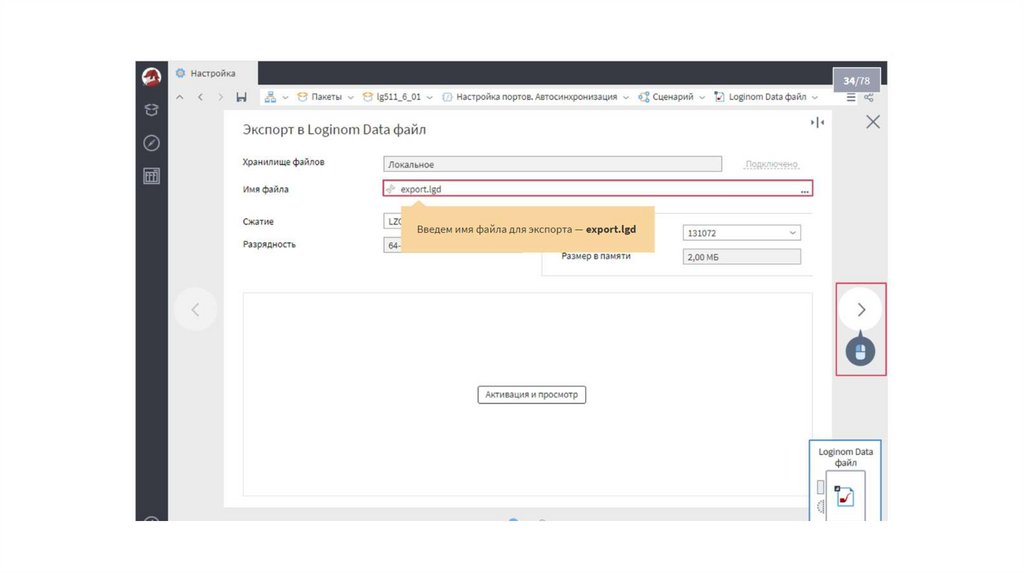This screenshot has width=1024, height=574.
Task: Click the hamburger menu icon in toolbar
Action: (x=851, y=97)
